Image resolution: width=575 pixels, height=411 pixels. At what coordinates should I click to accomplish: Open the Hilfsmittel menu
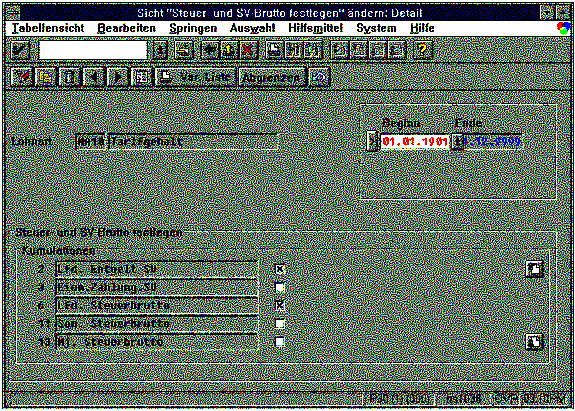click(315, 28)
